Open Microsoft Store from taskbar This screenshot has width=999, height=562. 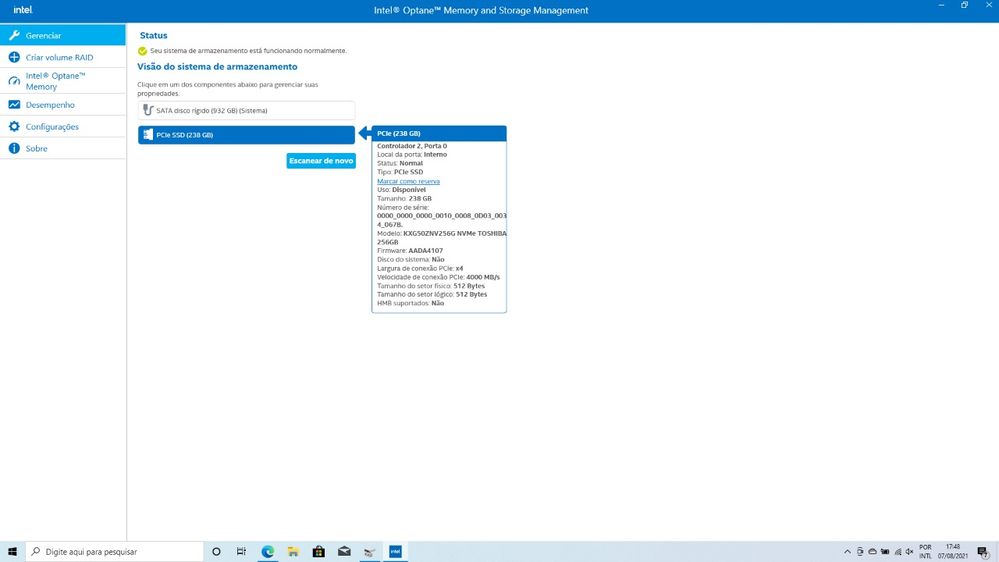point(319,551)
